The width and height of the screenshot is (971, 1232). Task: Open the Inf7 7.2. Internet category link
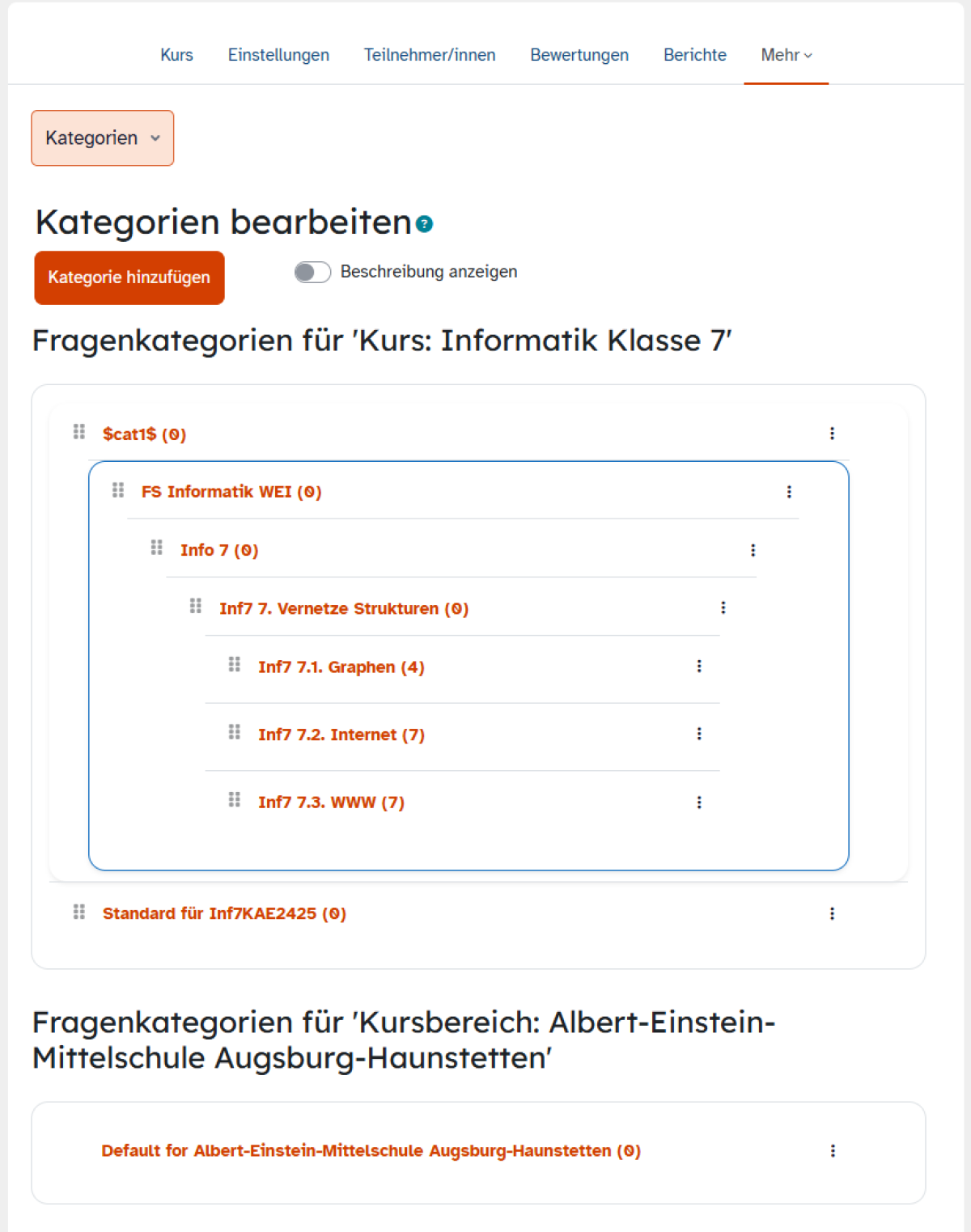click(x=341, y=735)
